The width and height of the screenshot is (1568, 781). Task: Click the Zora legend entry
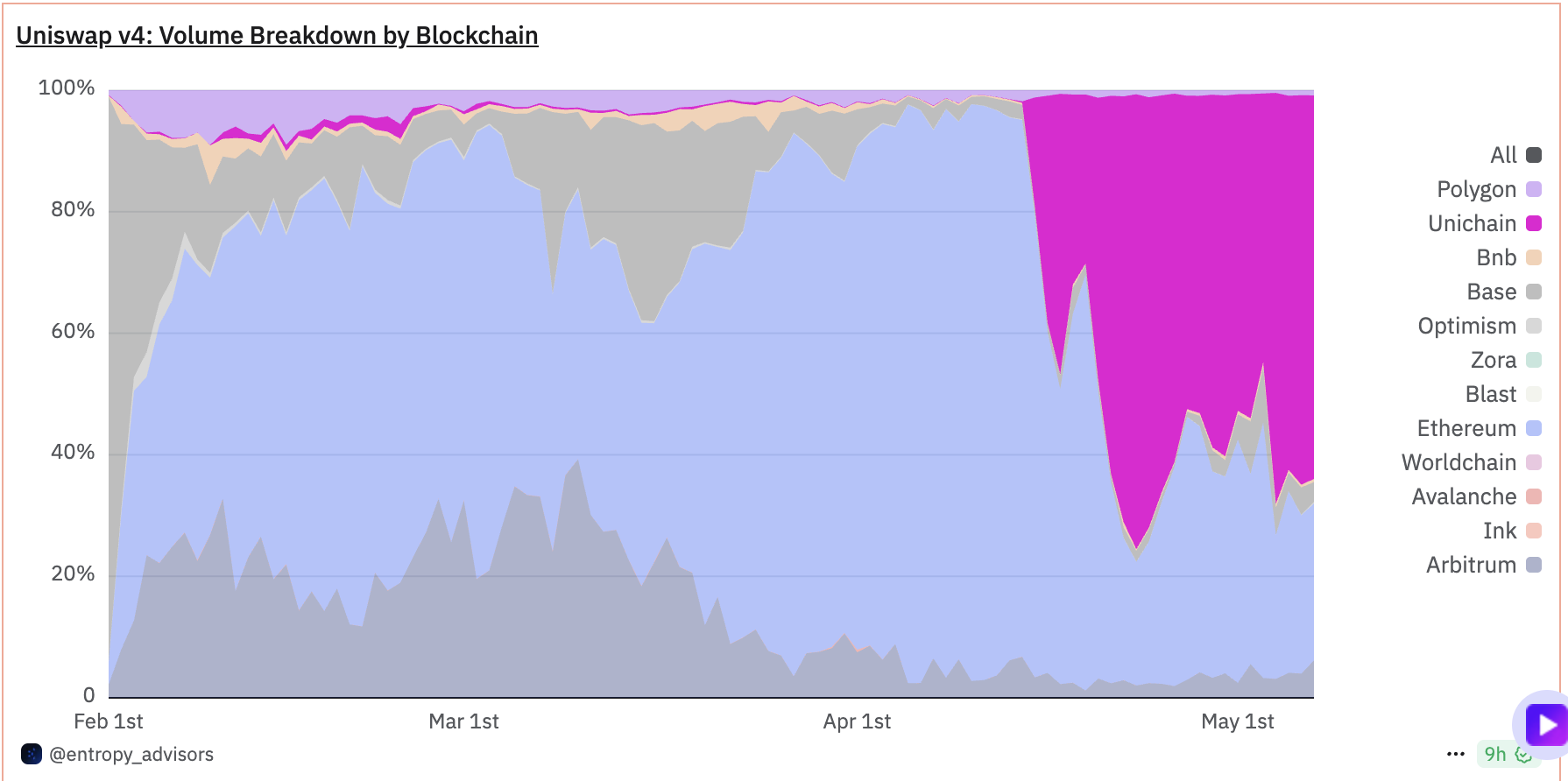click(x=1494, y=360)
